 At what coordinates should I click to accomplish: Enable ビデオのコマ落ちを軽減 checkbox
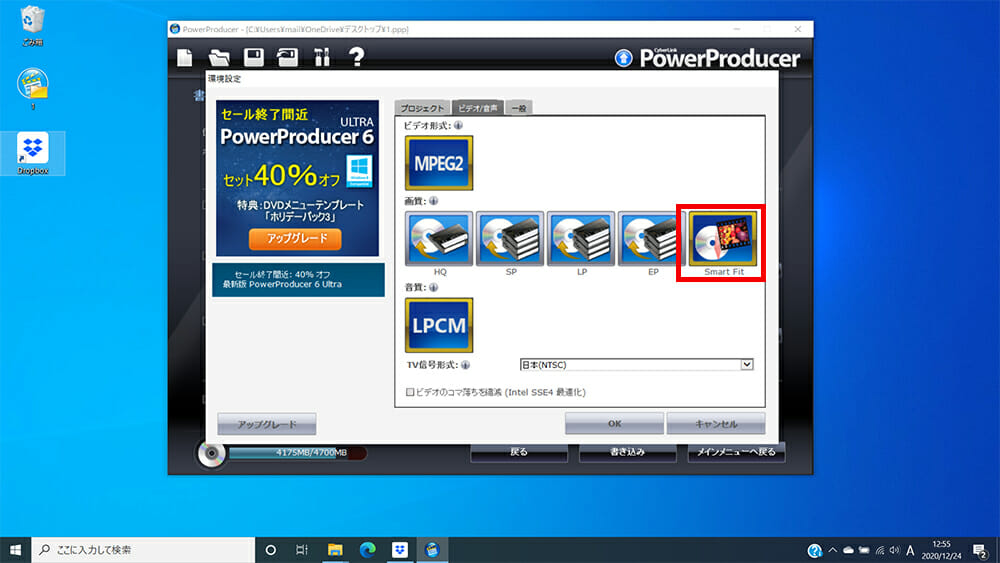coord(410,392)
